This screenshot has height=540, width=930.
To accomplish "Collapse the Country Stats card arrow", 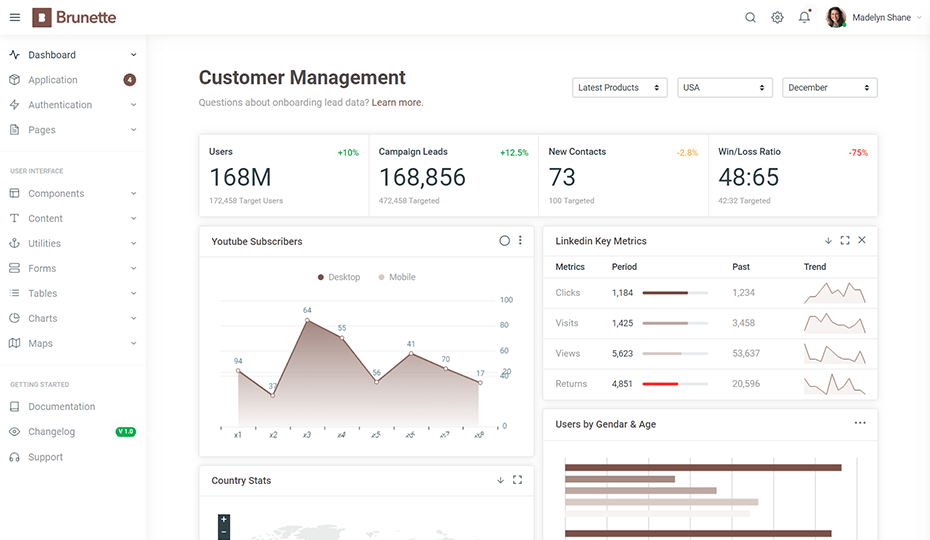I will (x=501, y=480).
